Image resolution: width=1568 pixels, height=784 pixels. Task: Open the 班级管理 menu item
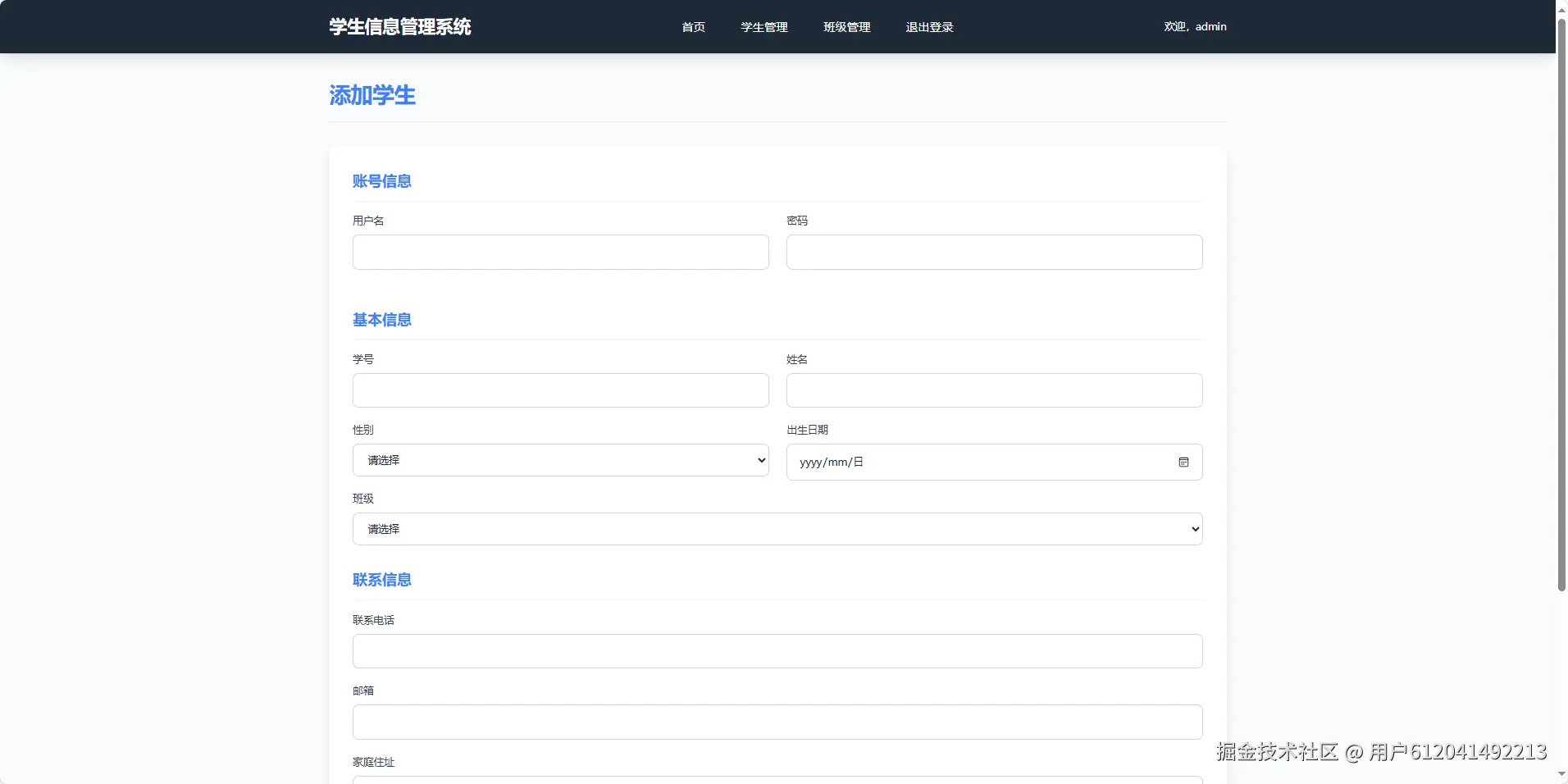847,26
